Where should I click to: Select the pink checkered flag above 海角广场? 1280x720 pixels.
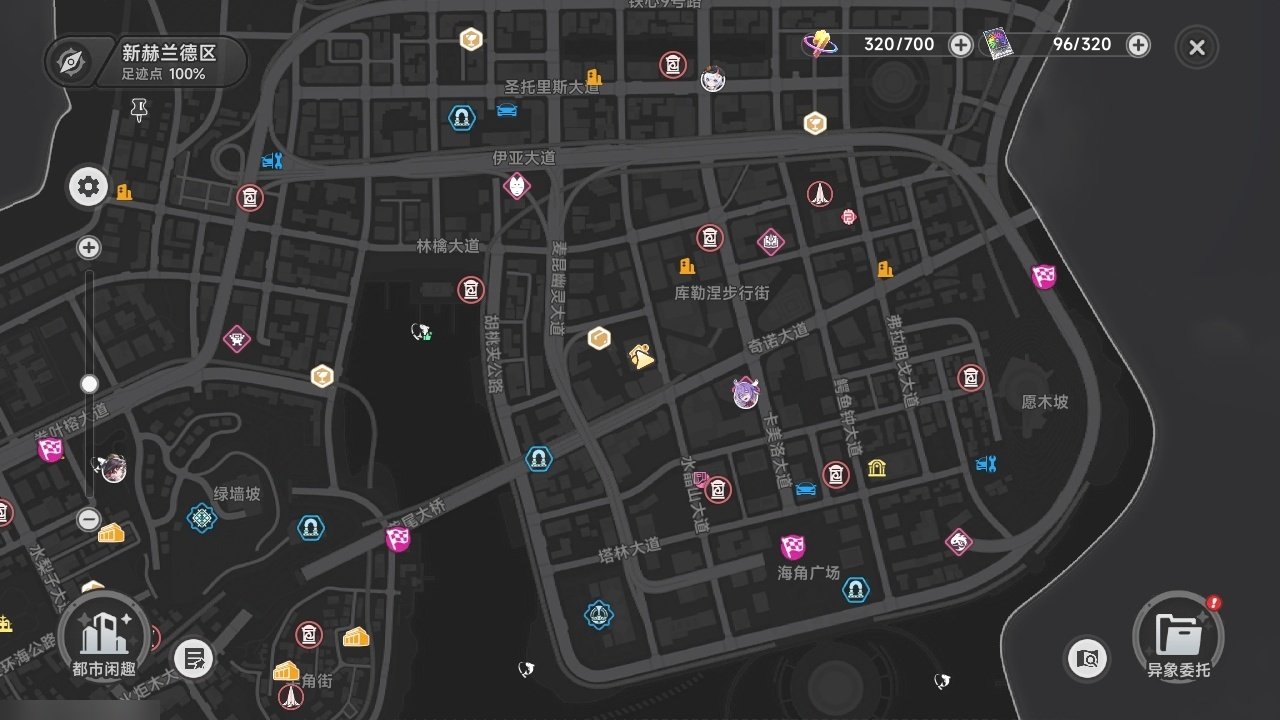tap(793, 547)
